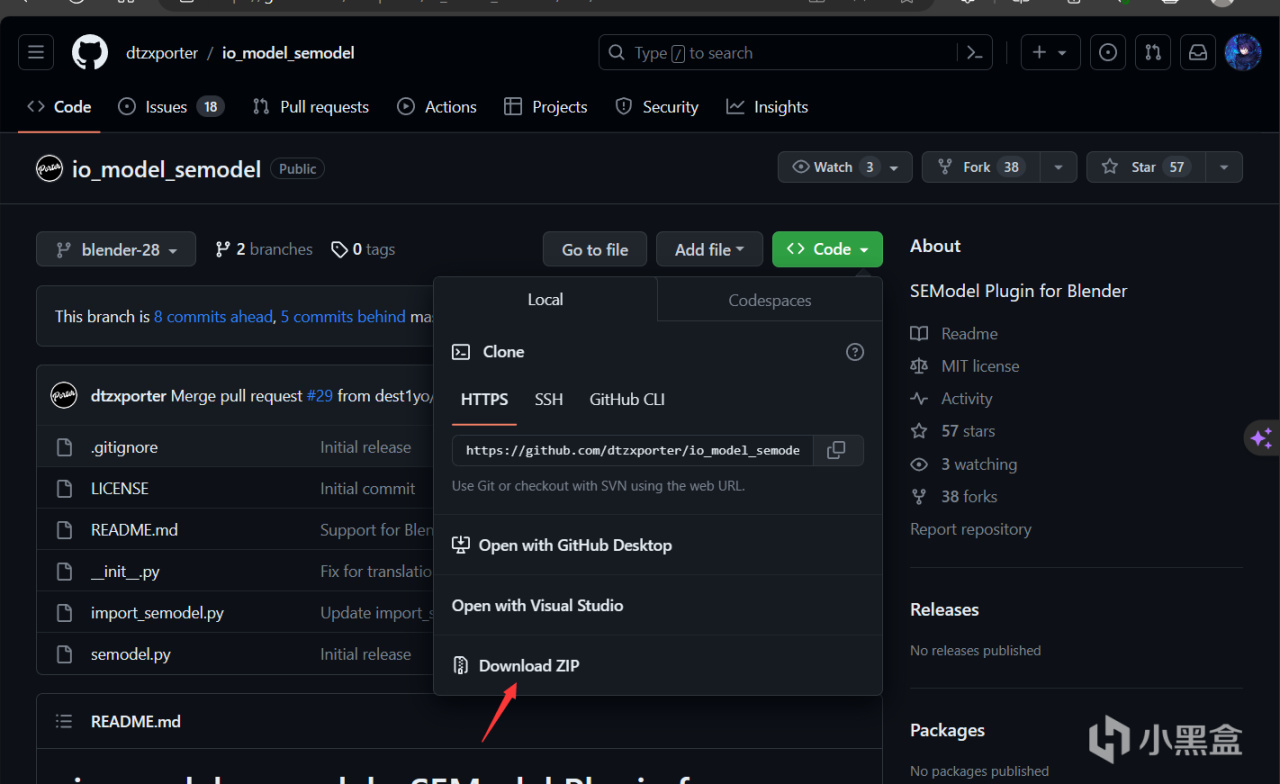The width and height of the screenshot is (1280, 784).
Task: Open the Issues tab
Action: click(x=171, y=107)
